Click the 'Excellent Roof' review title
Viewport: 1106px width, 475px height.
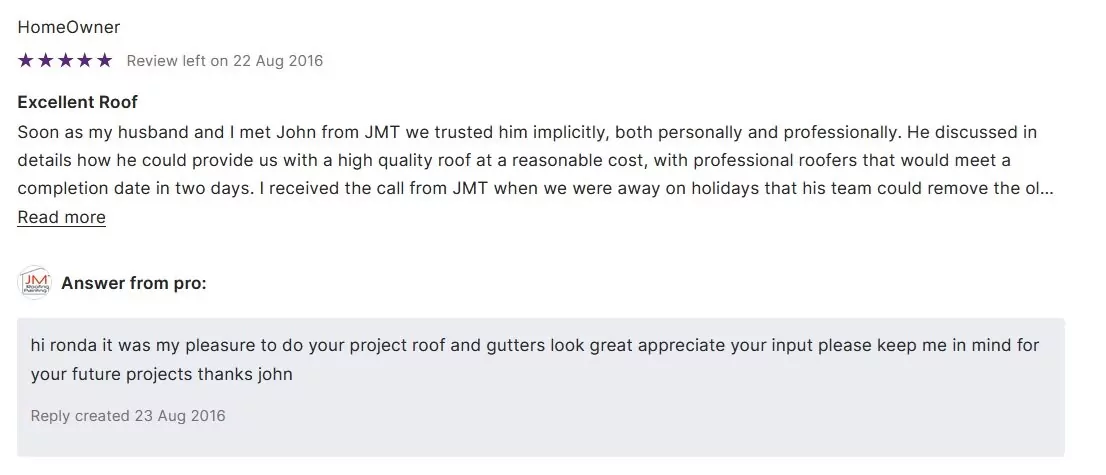point(78,102)
